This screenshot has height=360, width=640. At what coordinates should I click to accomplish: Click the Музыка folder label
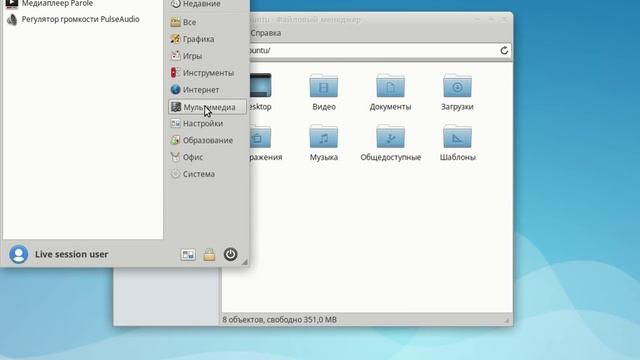point(324,157)
